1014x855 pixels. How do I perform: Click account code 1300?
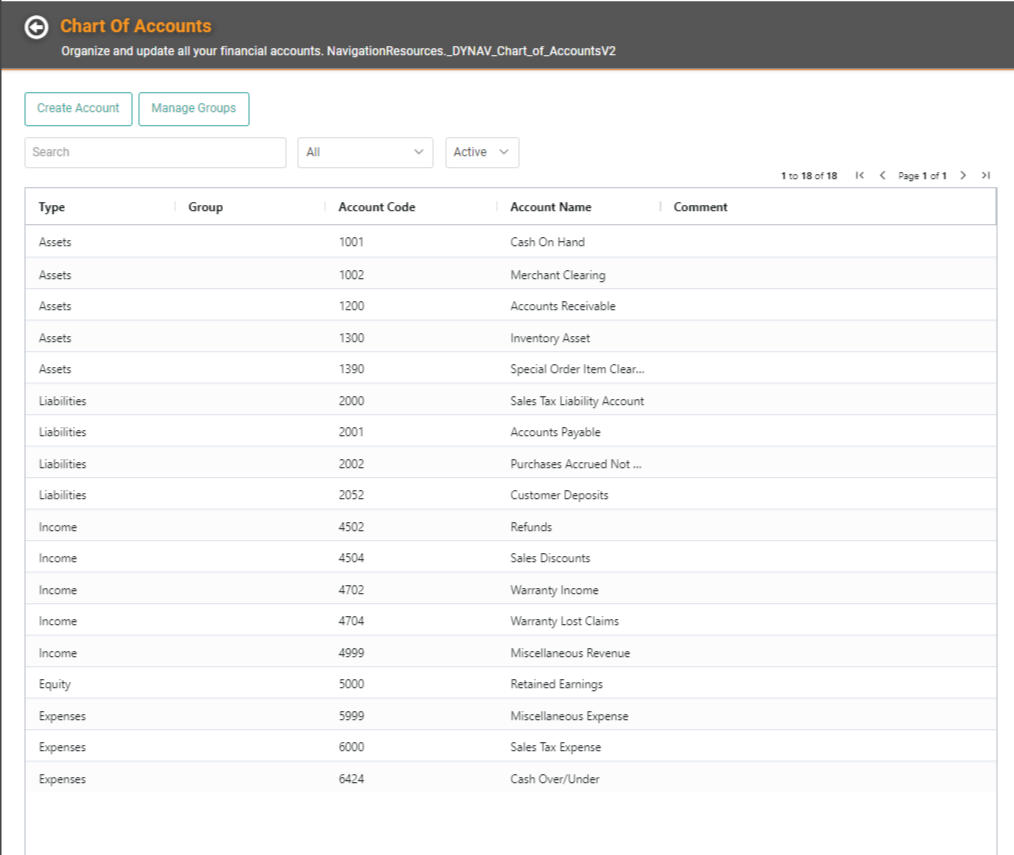351,338
